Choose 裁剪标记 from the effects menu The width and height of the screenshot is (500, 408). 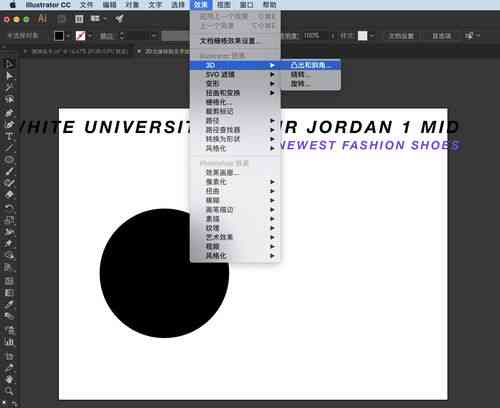coord(235,111)
